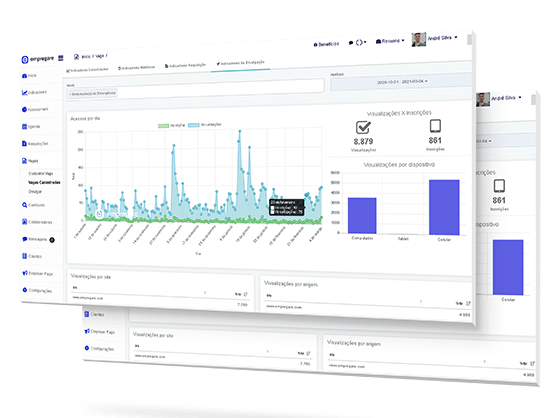The height and width of the screenshot is (418, 560).
Task: Open Clientes icon in front window sidebar
Action: 24,256
